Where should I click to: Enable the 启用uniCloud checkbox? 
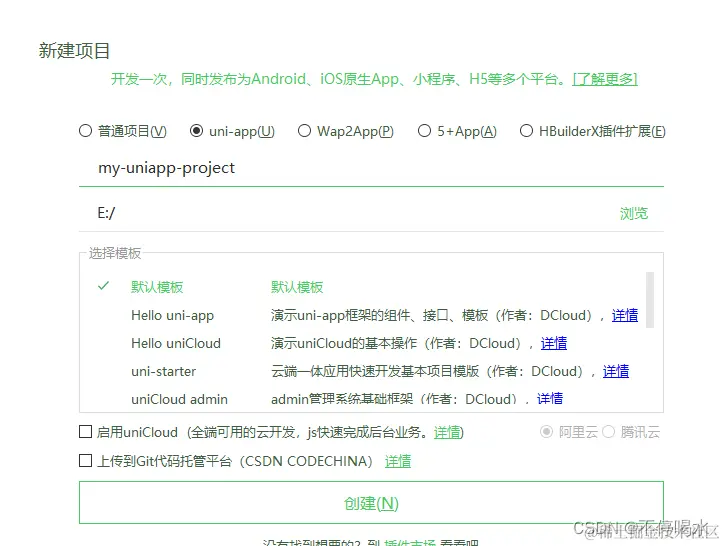(86, 432)
